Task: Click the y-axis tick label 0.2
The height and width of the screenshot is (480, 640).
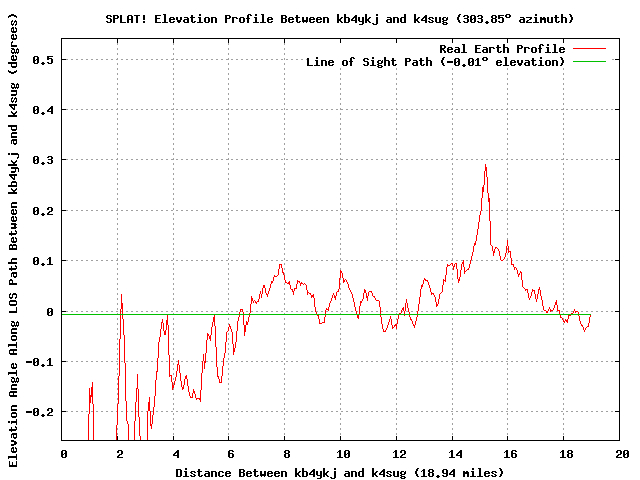Action: click(43, 211)
